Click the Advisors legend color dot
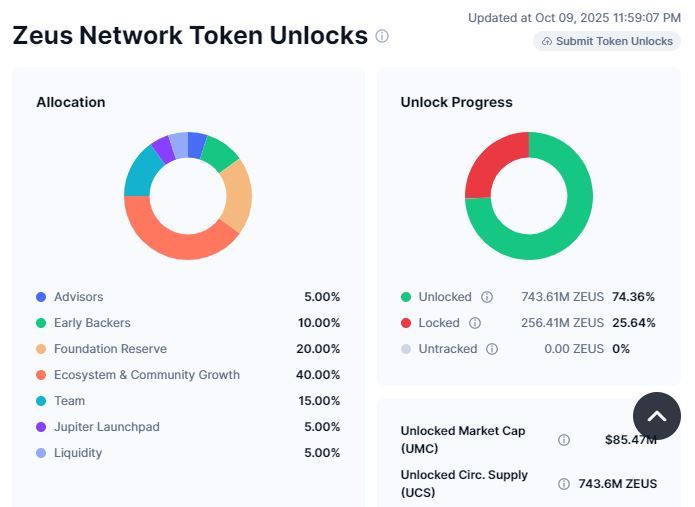This screenshot has height=507, width=695. point(41,297)
